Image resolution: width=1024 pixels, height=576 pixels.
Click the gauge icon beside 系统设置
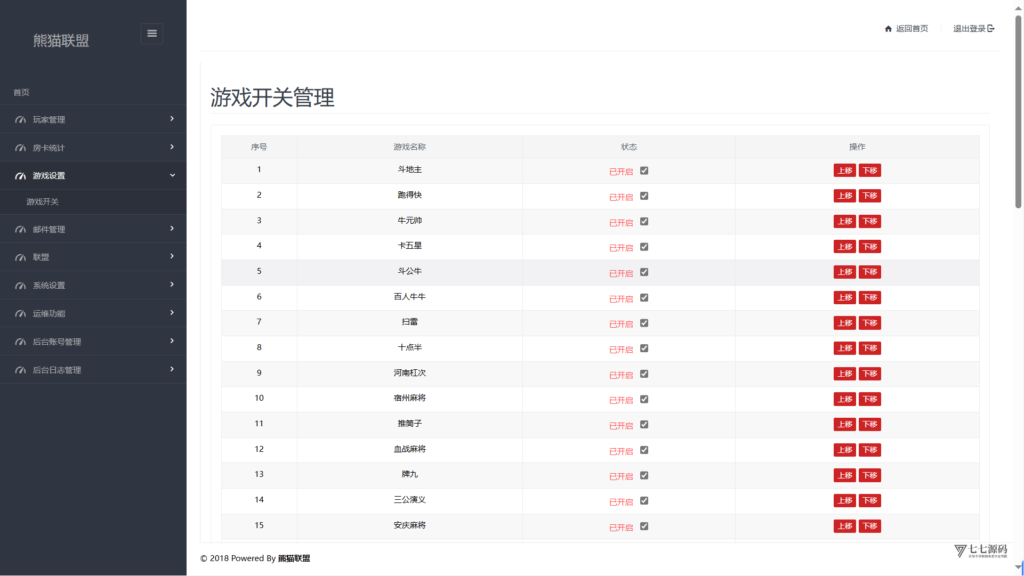[x=20, y=285]
